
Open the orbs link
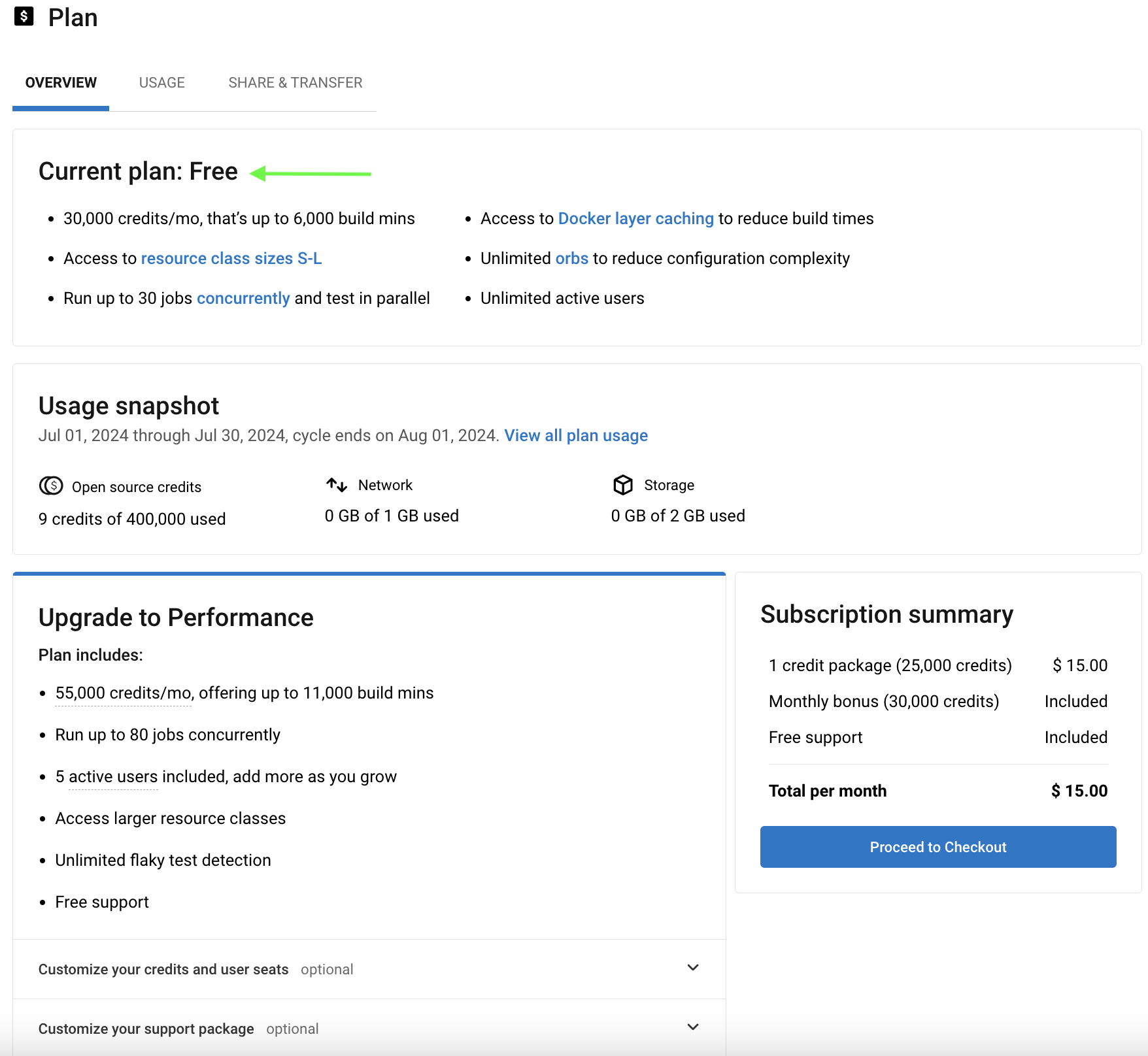(x=572, y=259)
